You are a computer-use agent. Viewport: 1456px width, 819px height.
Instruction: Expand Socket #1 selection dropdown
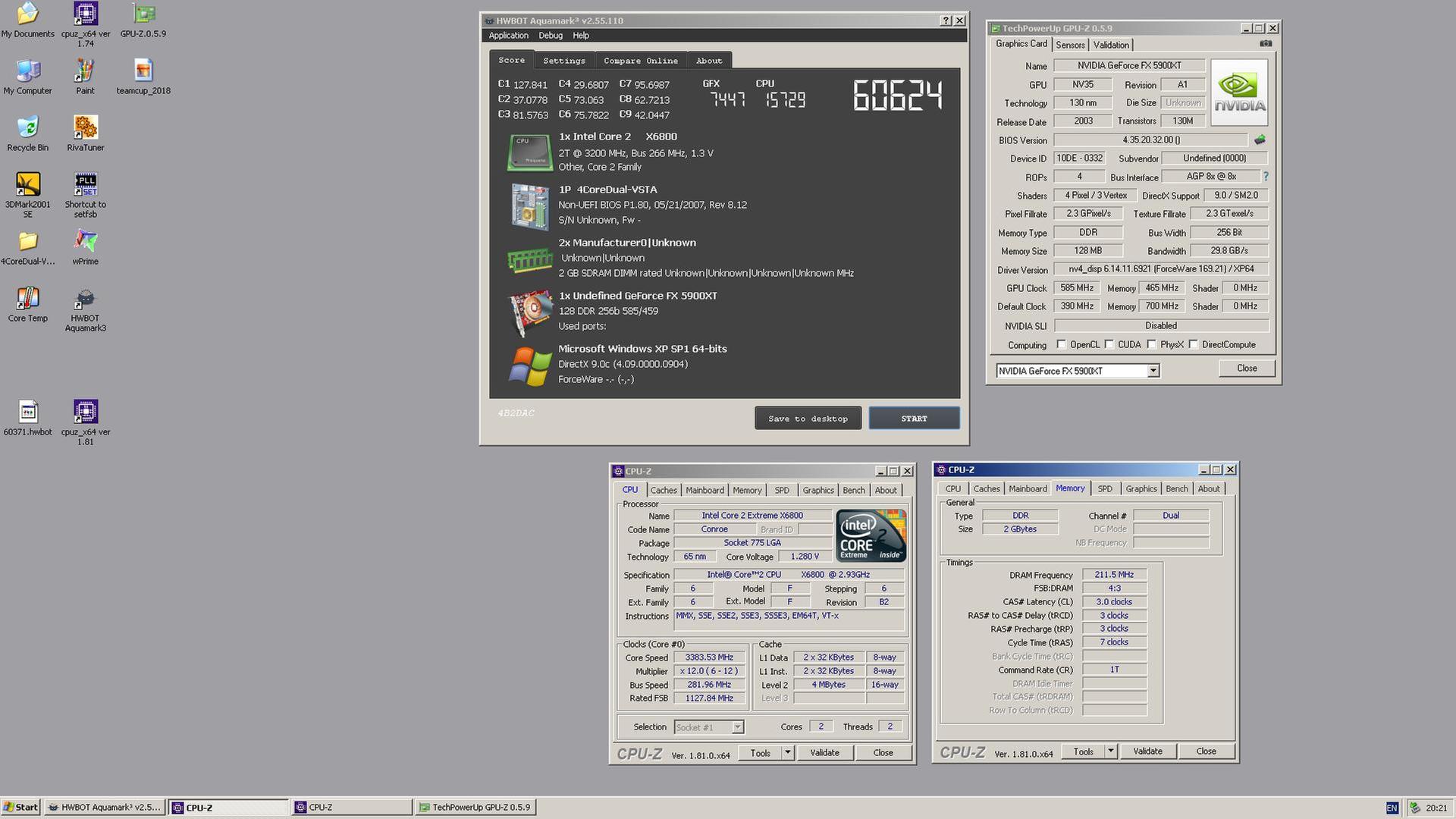[737, 727]
